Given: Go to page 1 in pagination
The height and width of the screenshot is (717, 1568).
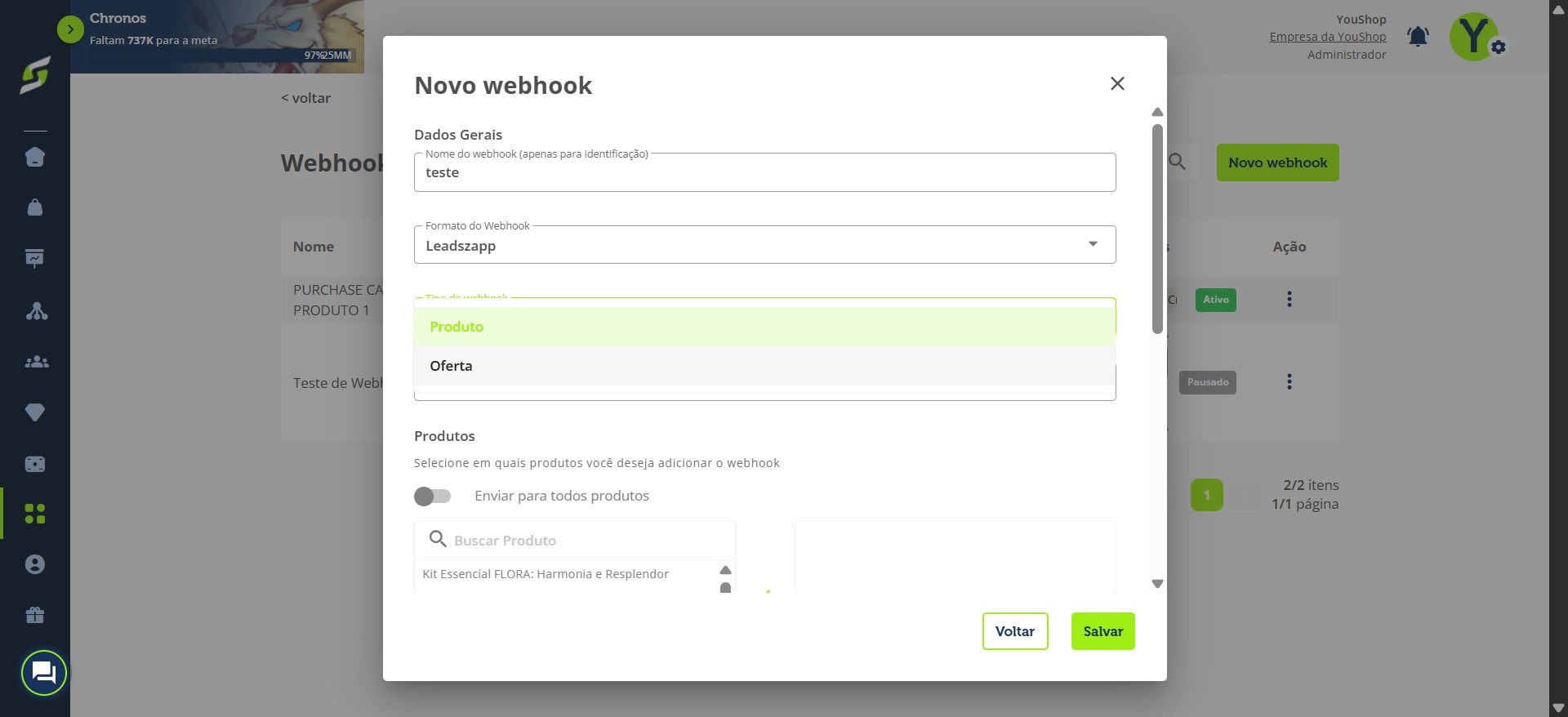Looking at the screenshot, I should (x=1206, y=495).
